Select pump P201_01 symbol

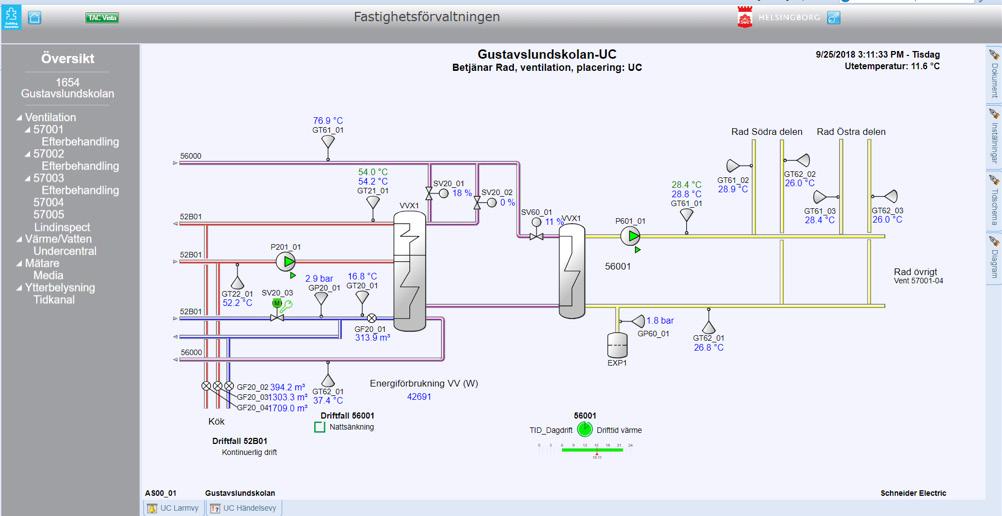coord(286,261)
